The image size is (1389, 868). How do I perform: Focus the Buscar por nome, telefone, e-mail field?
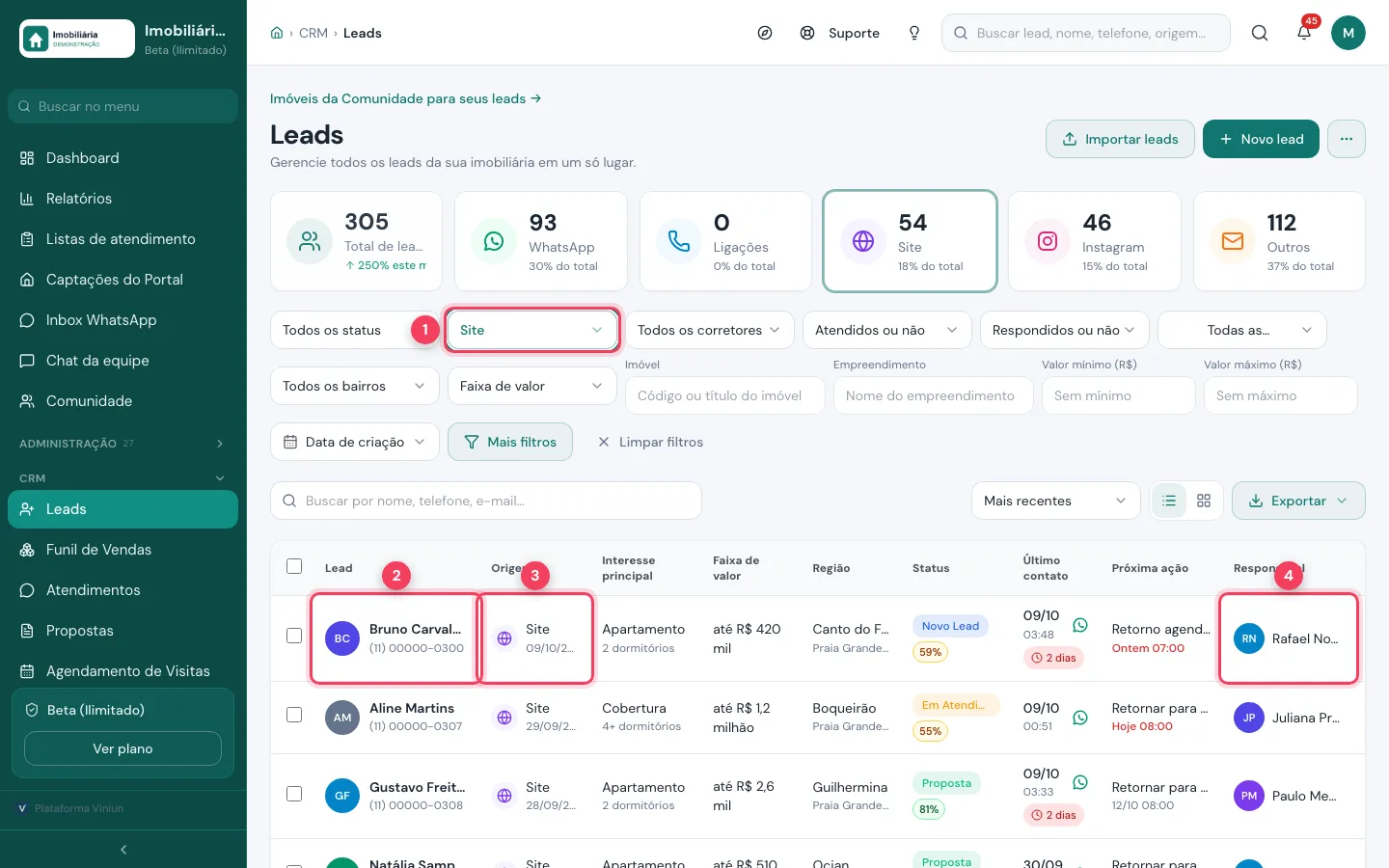point(486,501)
